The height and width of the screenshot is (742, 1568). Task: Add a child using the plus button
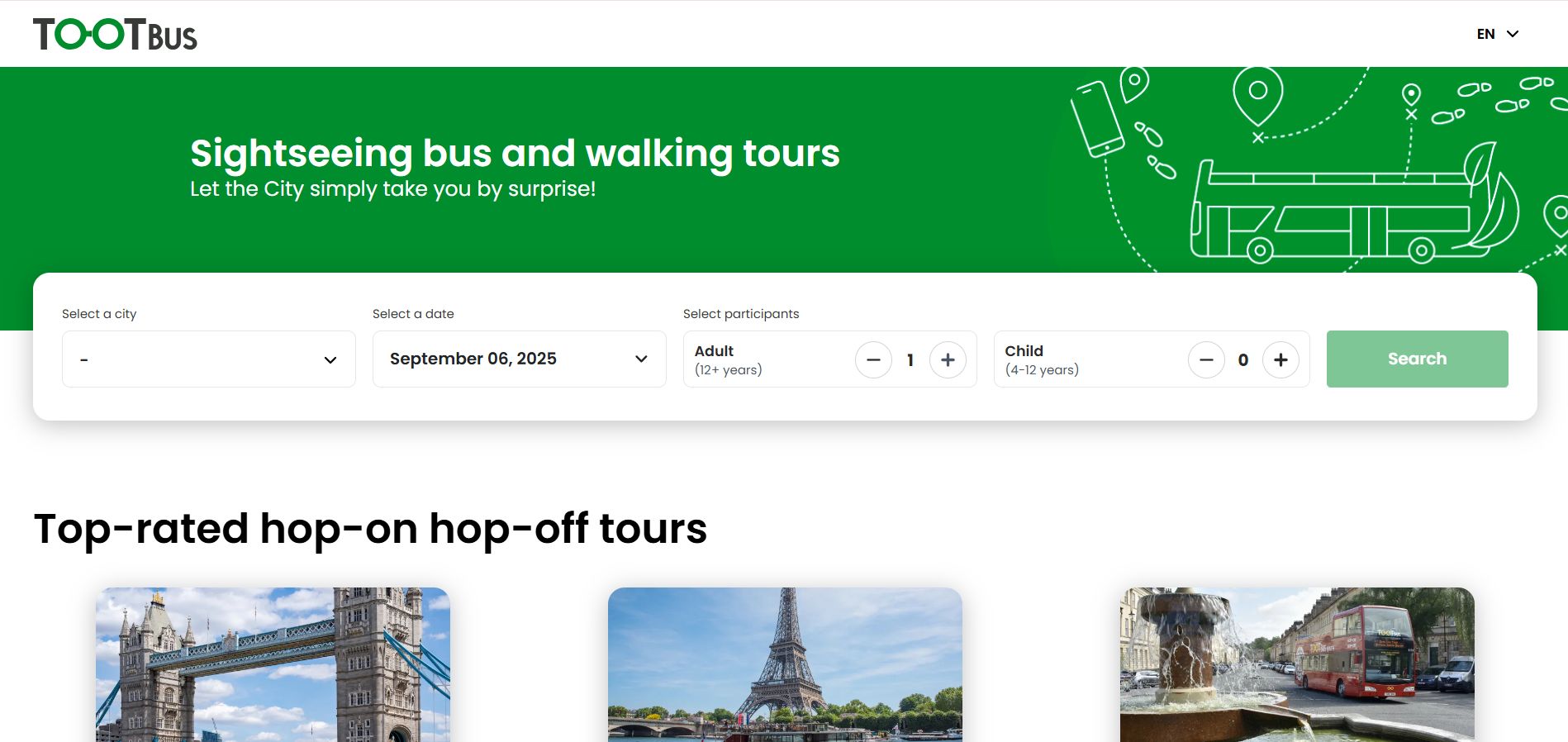pyautogui.click(x=1281, y=360)
